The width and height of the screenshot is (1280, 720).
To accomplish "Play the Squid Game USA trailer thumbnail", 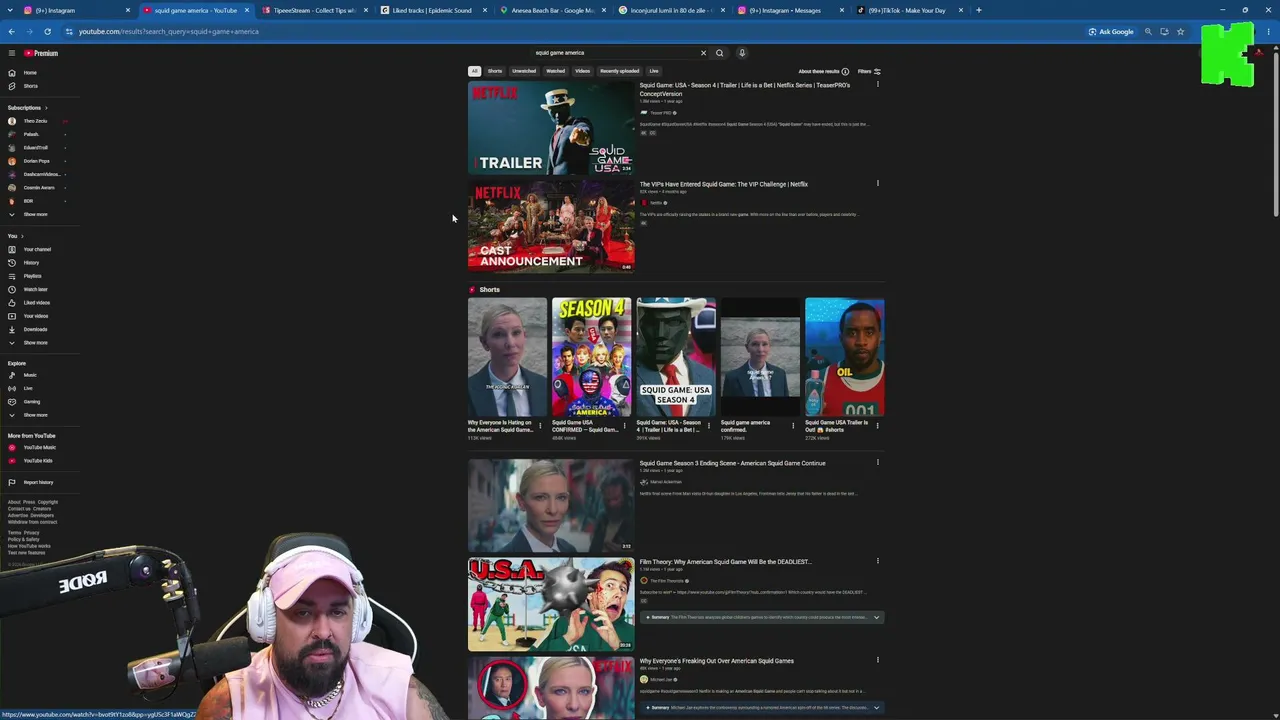I will point(551,128).
